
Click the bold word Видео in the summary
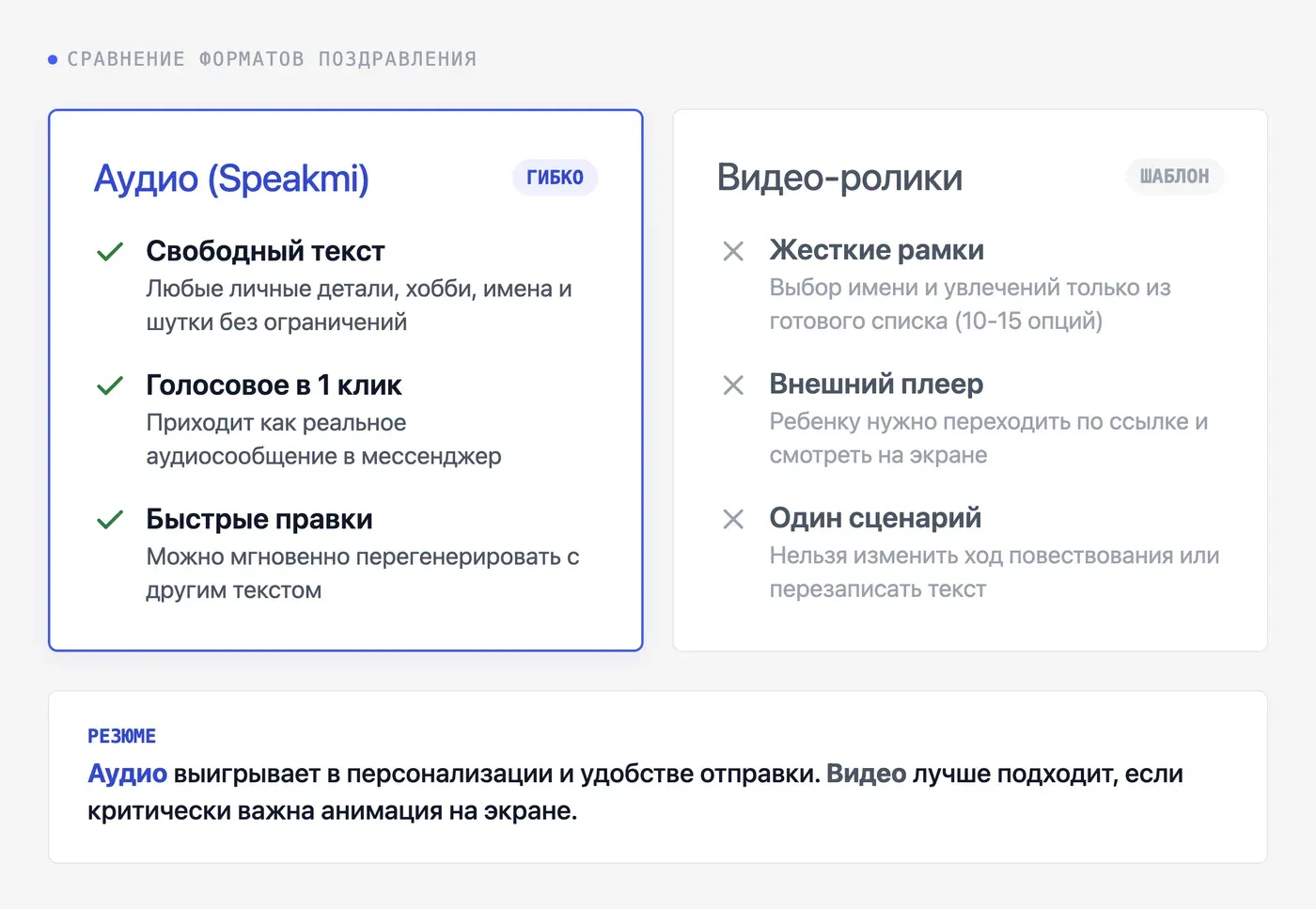pos(866,774)
